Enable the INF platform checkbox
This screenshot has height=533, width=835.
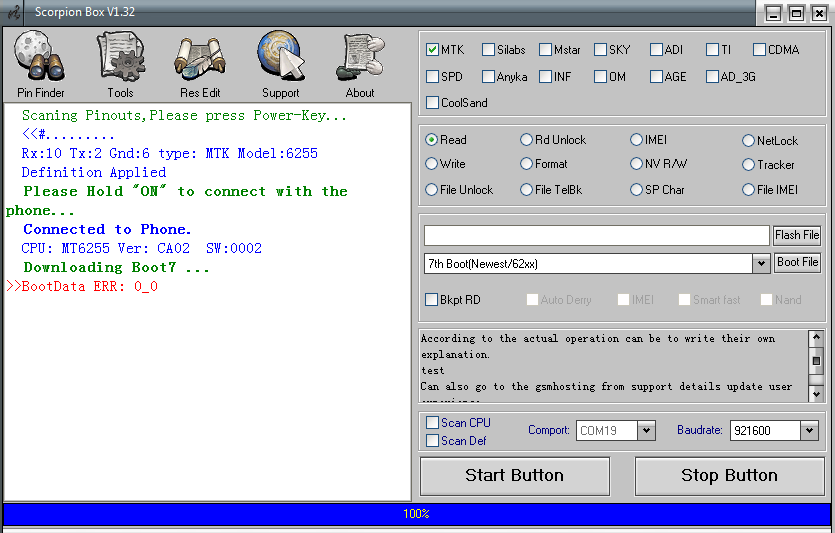pyautogui.click(x=545, y=77)
